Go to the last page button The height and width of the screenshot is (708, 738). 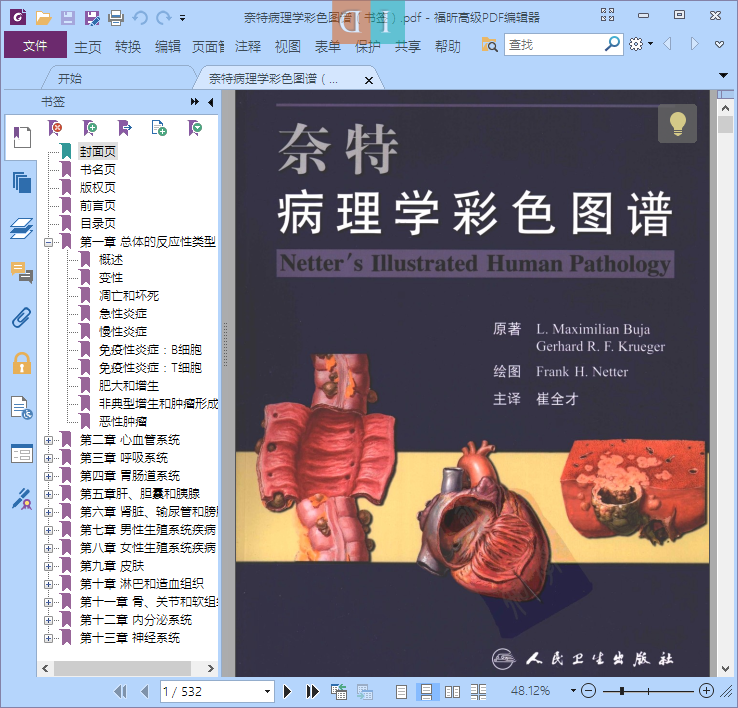pos(312,691)
